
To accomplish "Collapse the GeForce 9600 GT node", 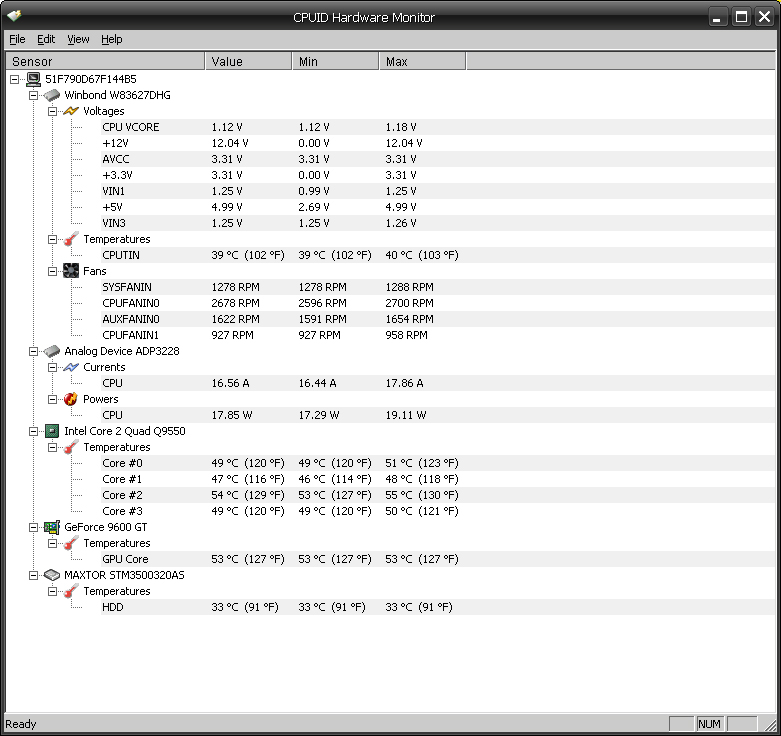I will pos(33,527).
